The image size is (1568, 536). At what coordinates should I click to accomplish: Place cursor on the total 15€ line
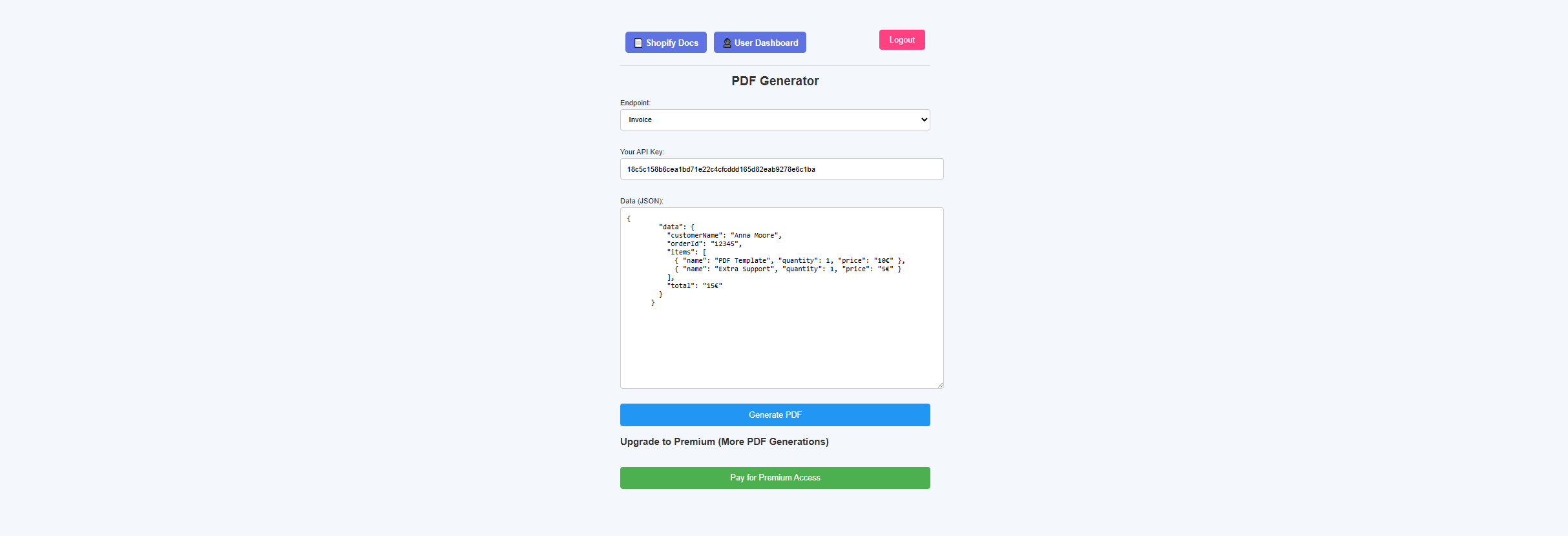pos(695,286)
